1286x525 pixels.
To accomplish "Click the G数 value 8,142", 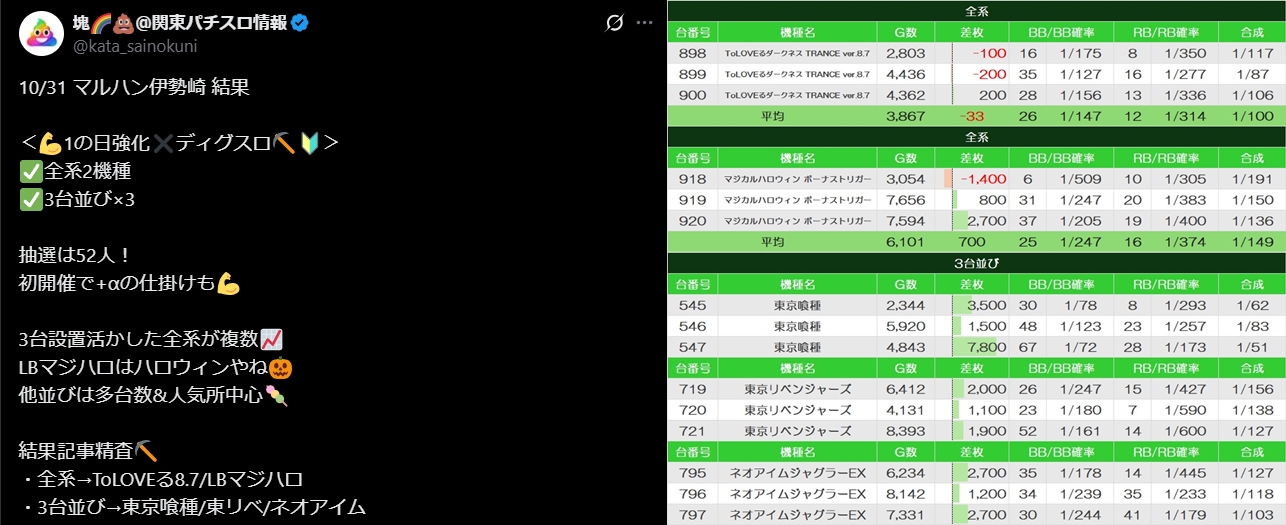I will (906, 494).
